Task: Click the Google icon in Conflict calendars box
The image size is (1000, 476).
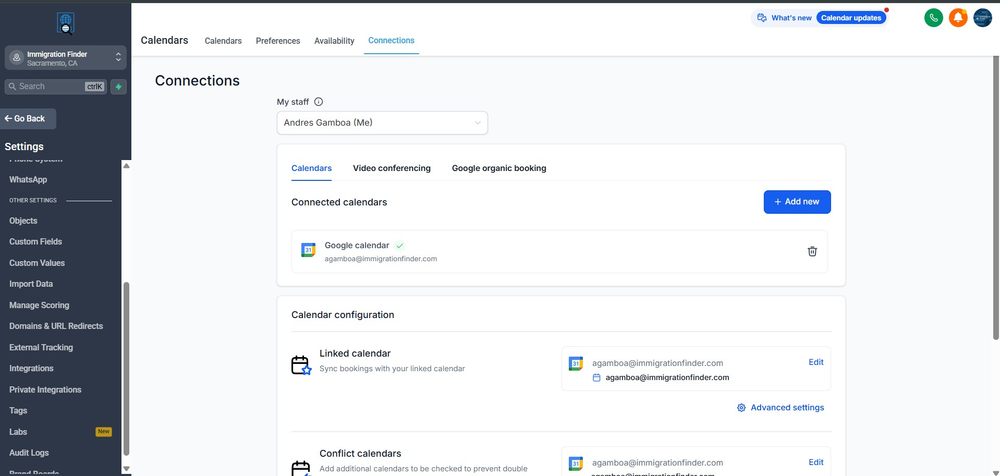Action: coord(576,464)
